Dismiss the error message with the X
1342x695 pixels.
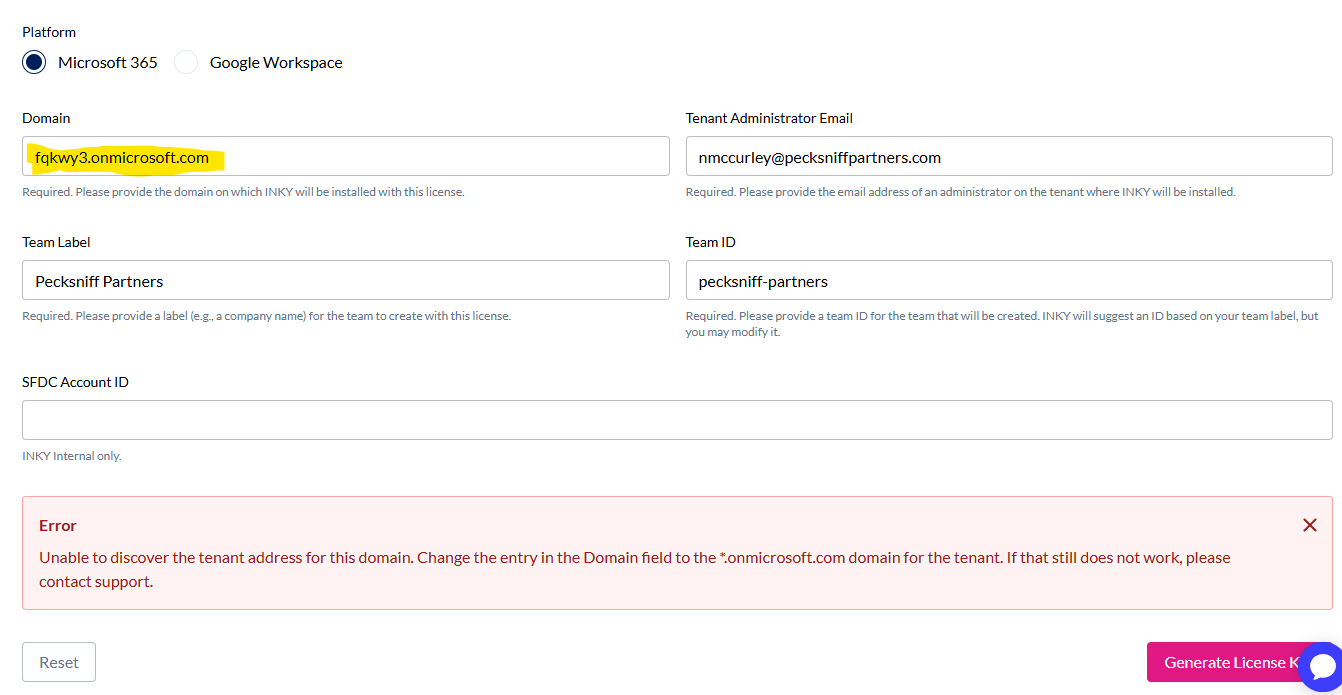(1309, 525)
